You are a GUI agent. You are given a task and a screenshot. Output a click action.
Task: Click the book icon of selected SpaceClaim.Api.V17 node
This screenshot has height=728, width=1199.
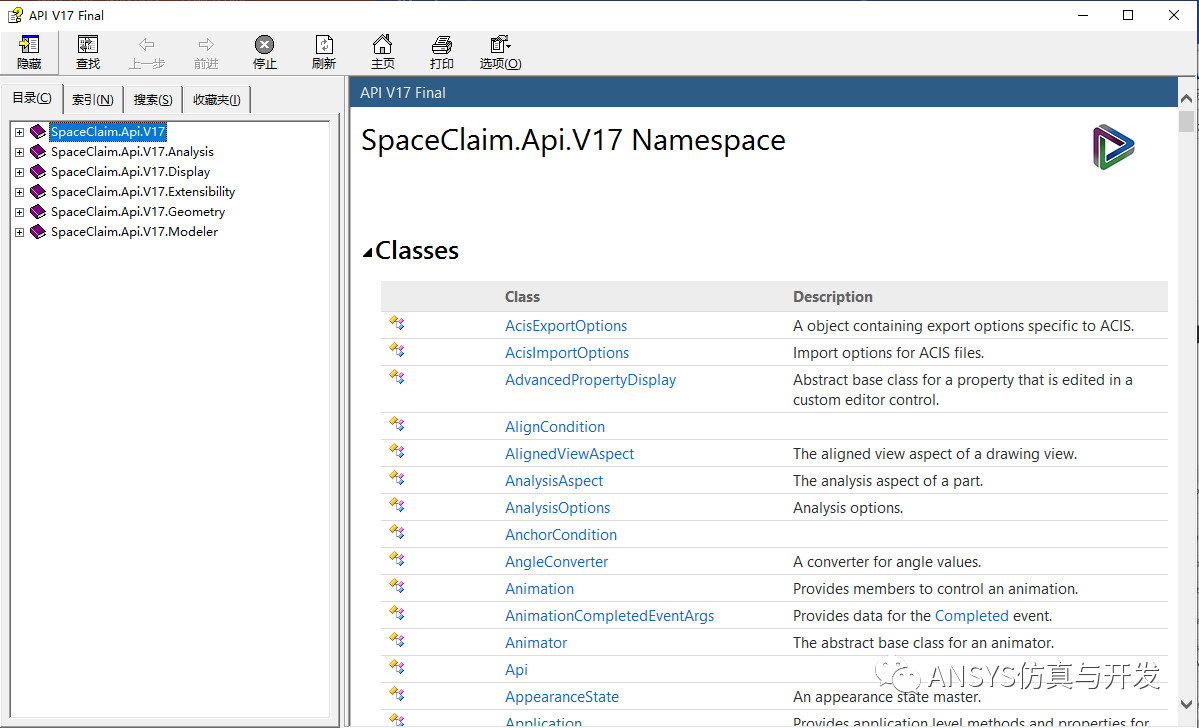coord(38,132)
